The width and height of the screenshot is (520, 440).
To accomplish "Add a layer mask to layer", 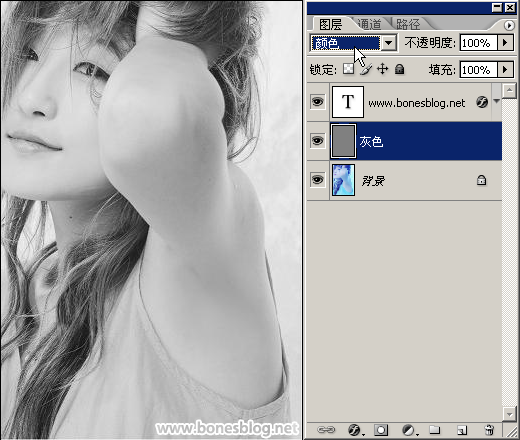I will 381,430.
